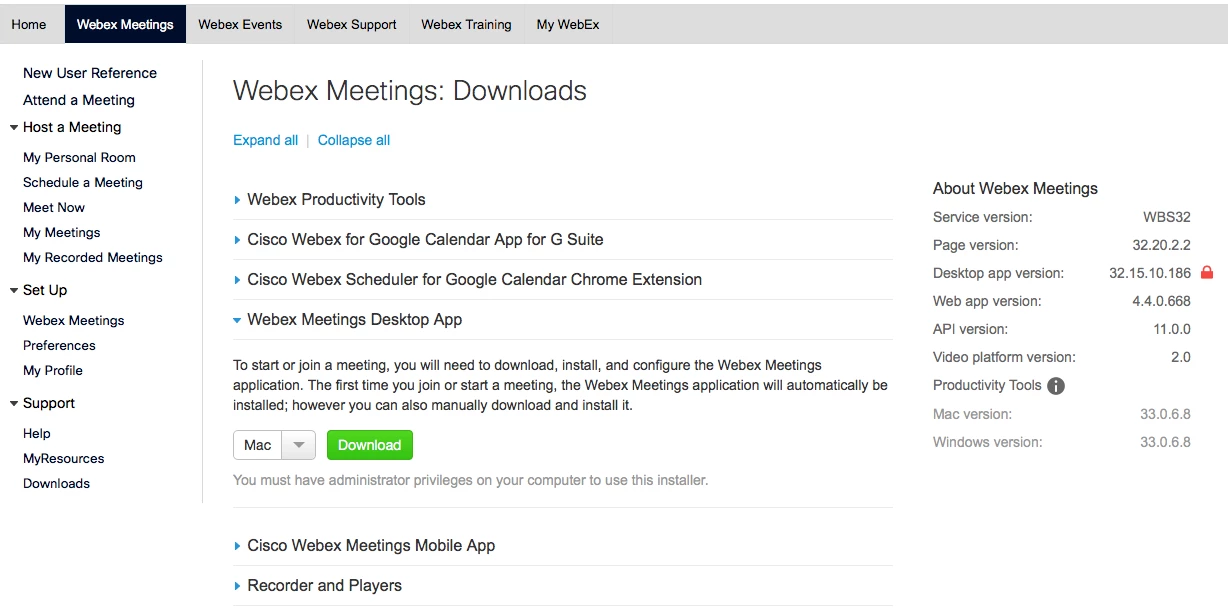Open the Webex Support tab
1228x614 pixels.
[352, 24]
